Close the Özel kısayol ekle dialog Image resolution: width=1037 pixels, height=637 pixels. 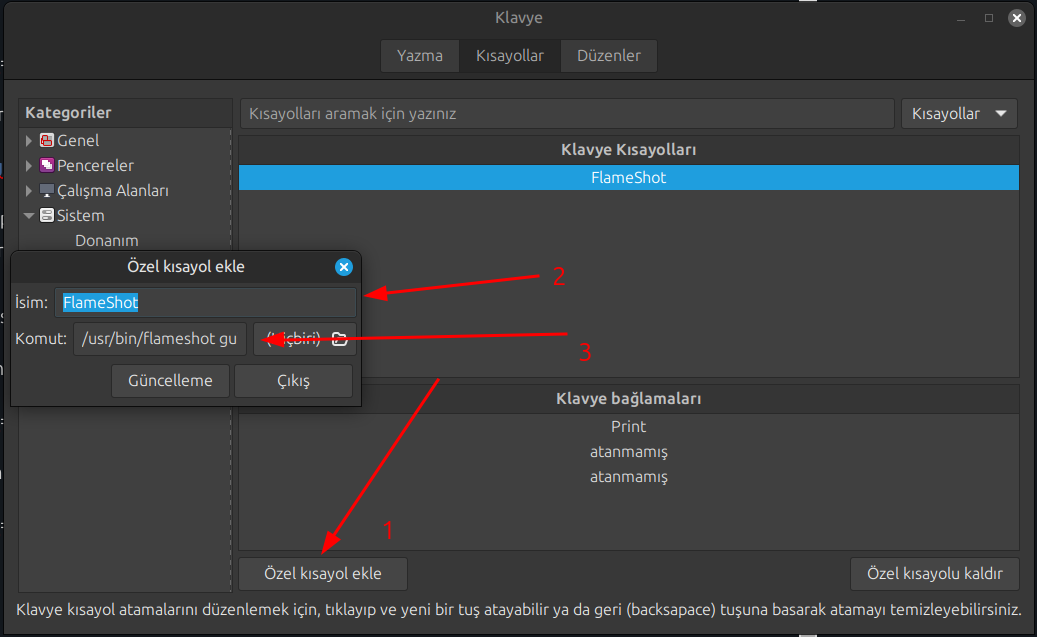pos(343,267)
